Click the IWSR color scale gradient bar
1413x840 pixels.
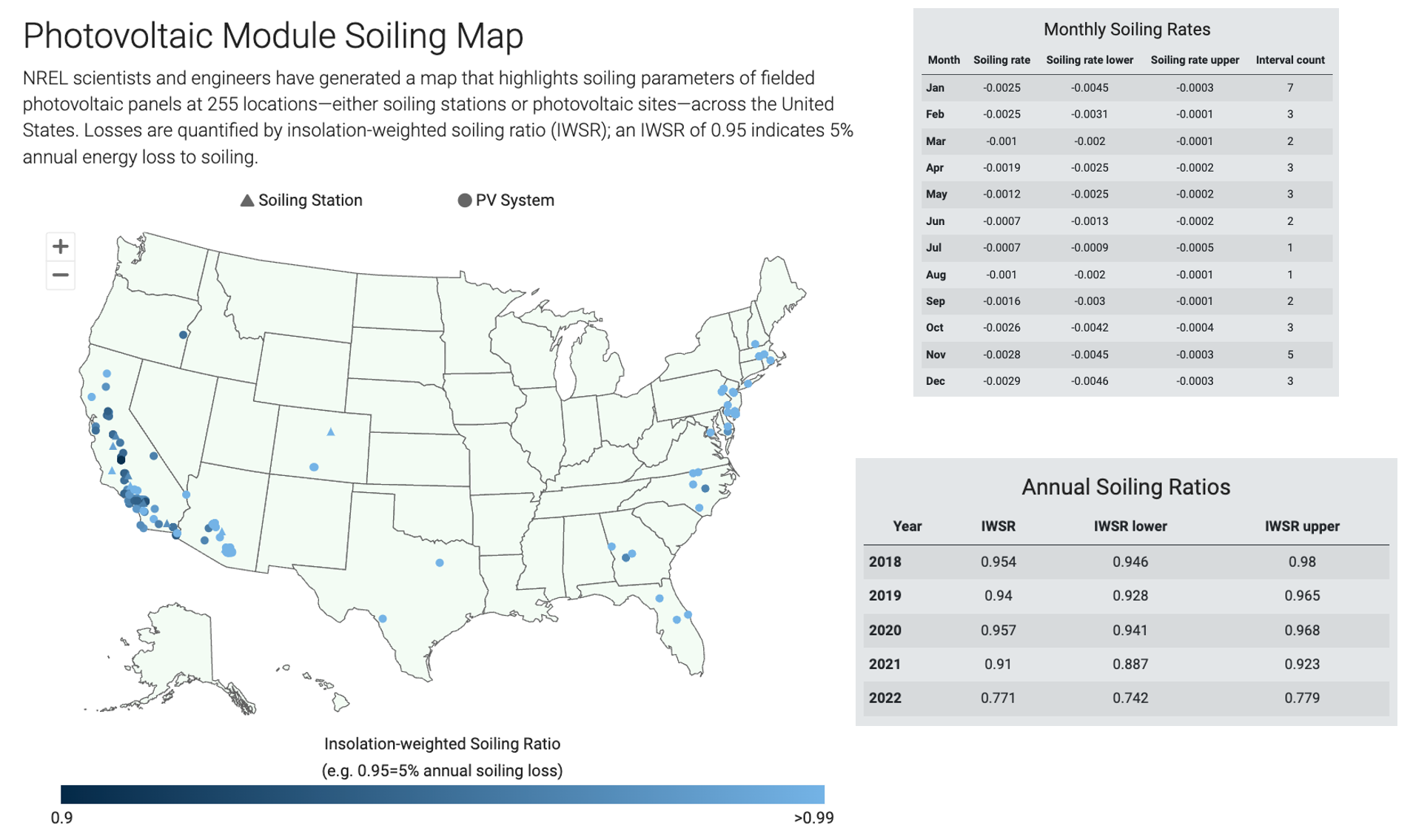[442, 794]
